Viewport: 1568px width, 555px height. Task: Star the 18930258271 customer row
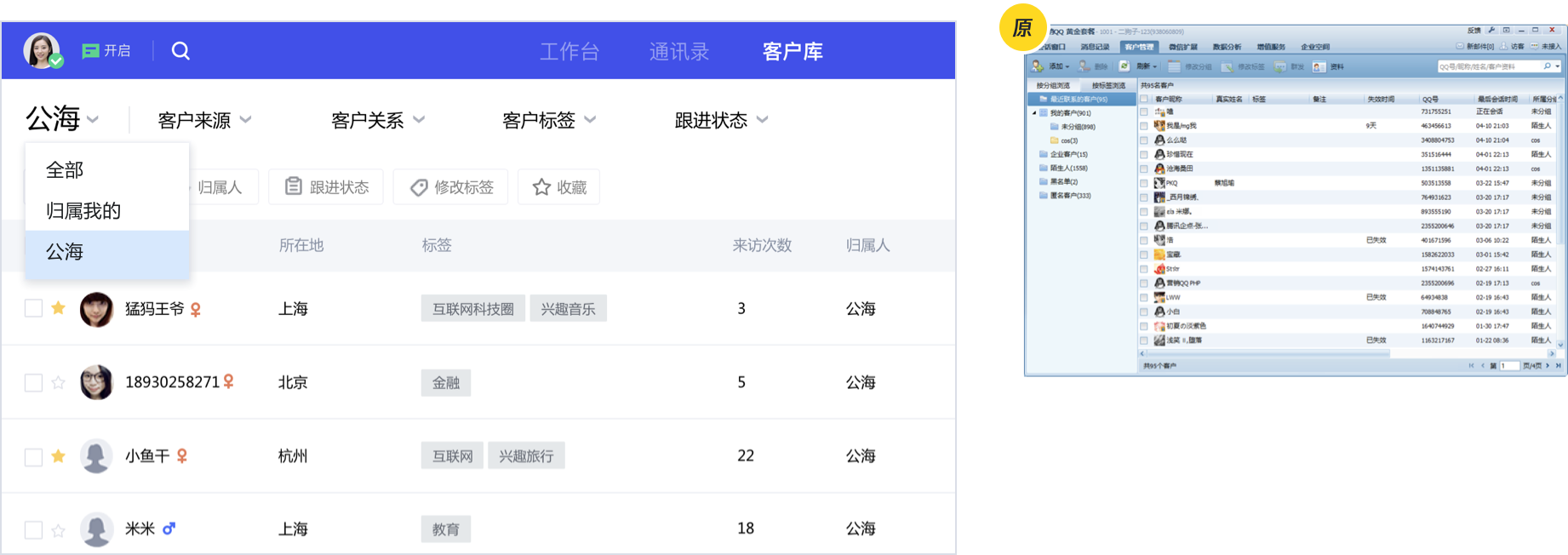tap(58, 383)
